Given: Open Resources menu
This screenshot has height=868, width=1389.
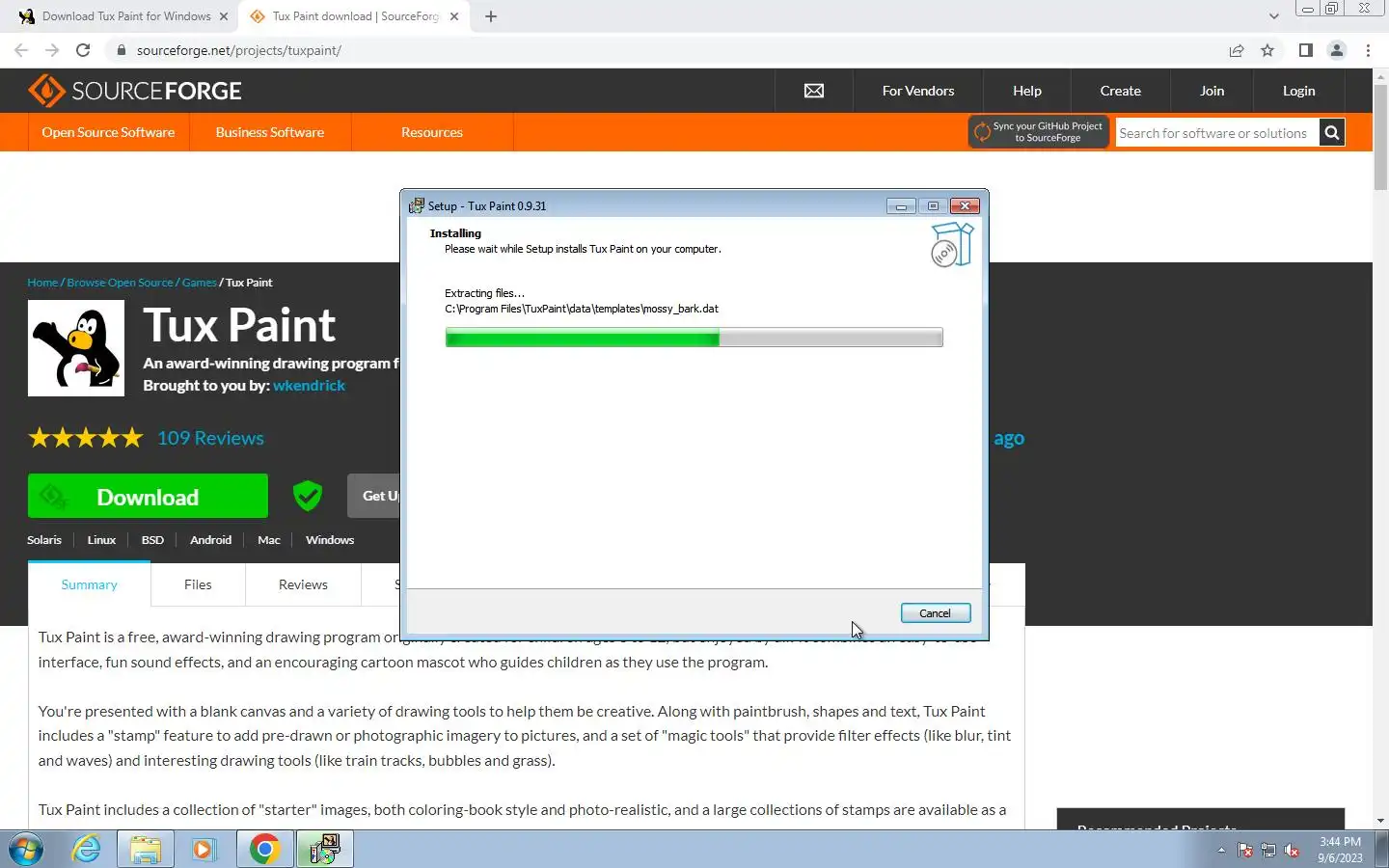Looking at the screenshot, I should coord(432,132).
